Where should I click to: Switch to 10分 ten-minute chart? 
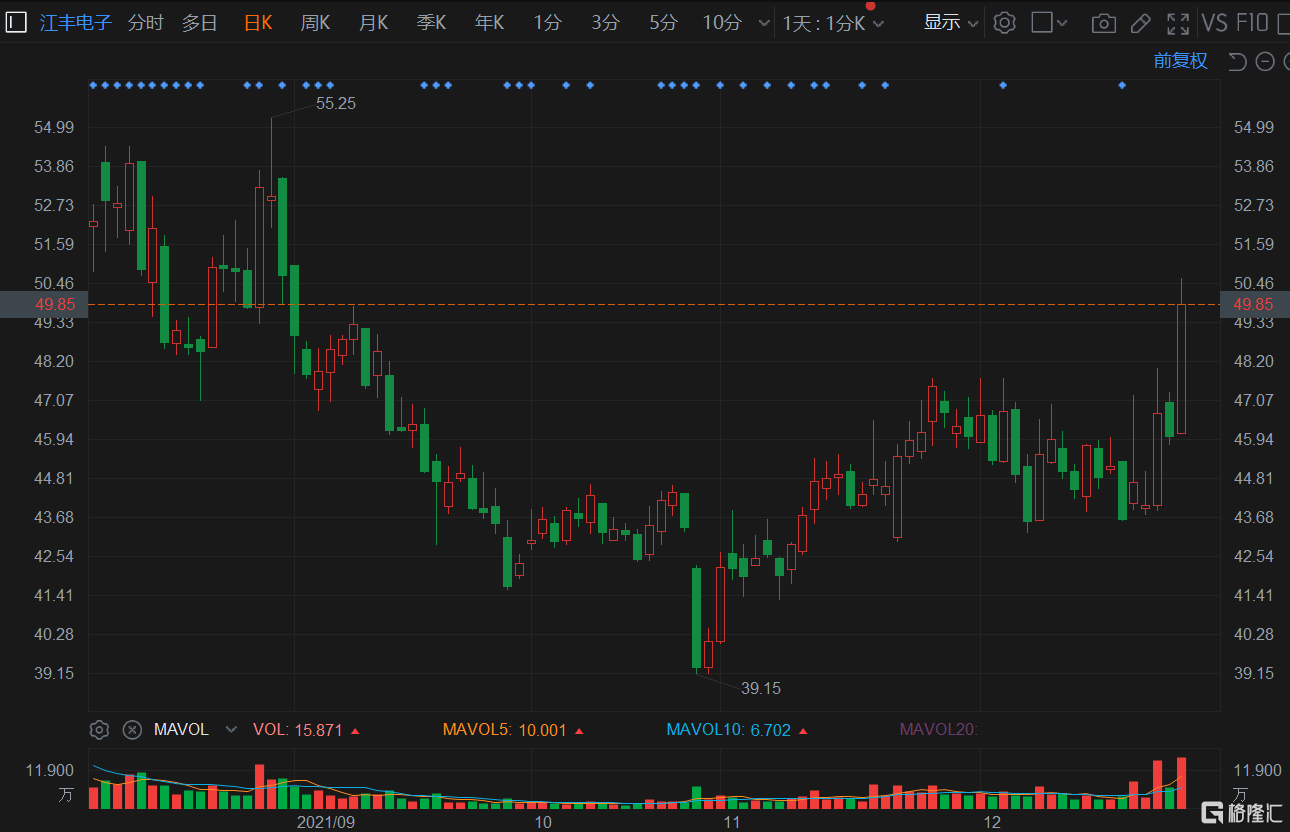pyautogui.click(x=722, y=22)
